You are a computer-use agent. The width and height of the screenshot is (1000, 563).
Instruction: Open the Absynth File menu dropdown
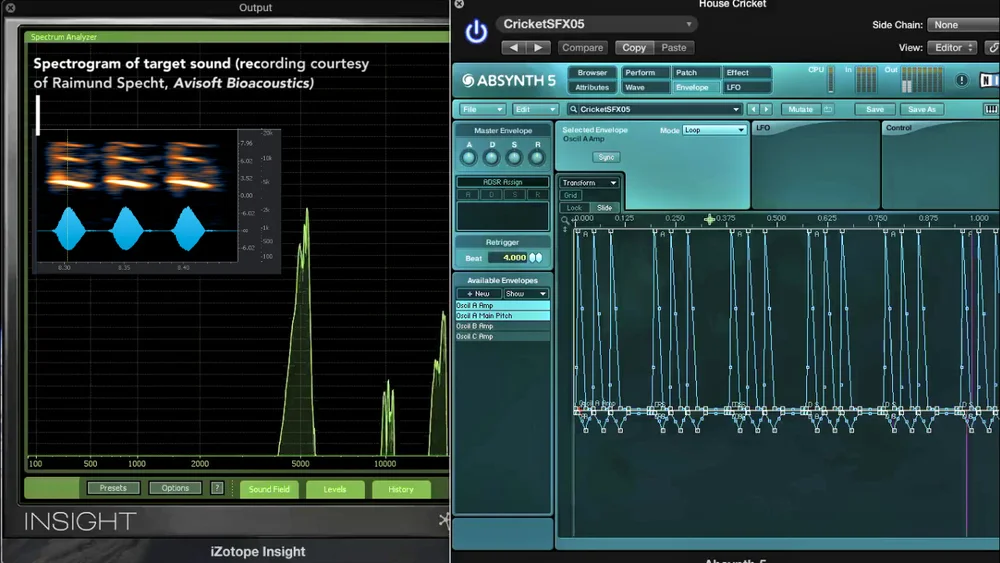(x=482, y=110)
